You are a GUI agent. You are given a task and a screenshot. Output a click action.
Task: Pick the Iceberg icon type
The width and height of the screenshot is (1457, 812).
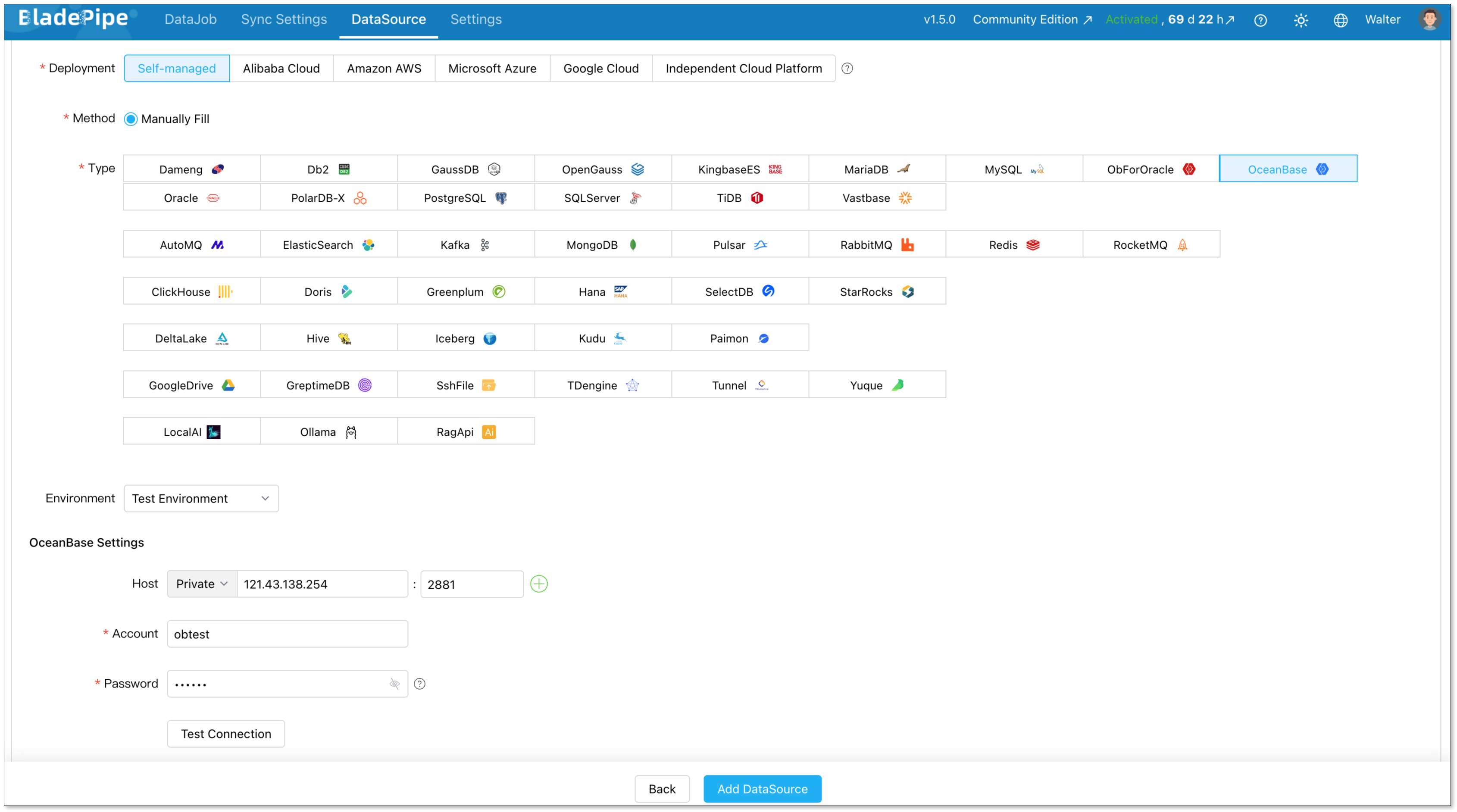(x=490, y=339)
